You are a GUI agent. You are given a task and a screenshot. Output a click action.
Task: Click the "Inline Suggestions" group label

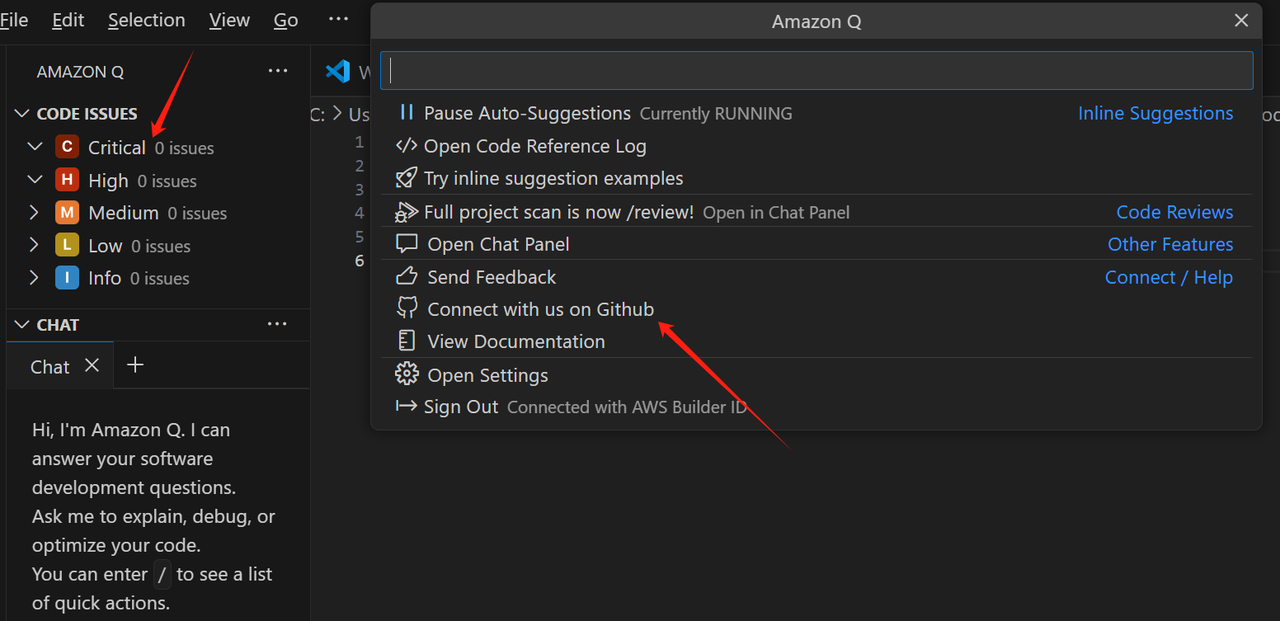click(x=1155, y=113)
